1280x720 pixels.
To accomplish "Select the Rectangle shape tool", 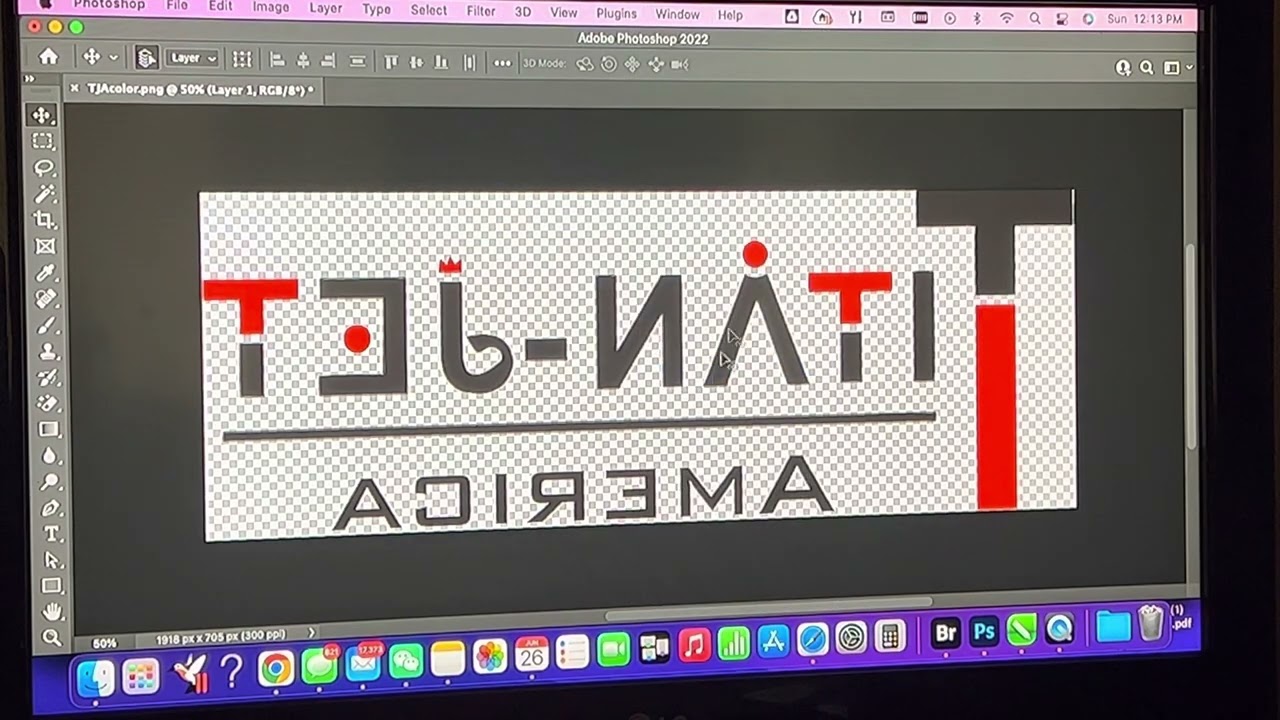I will point(52,586).
